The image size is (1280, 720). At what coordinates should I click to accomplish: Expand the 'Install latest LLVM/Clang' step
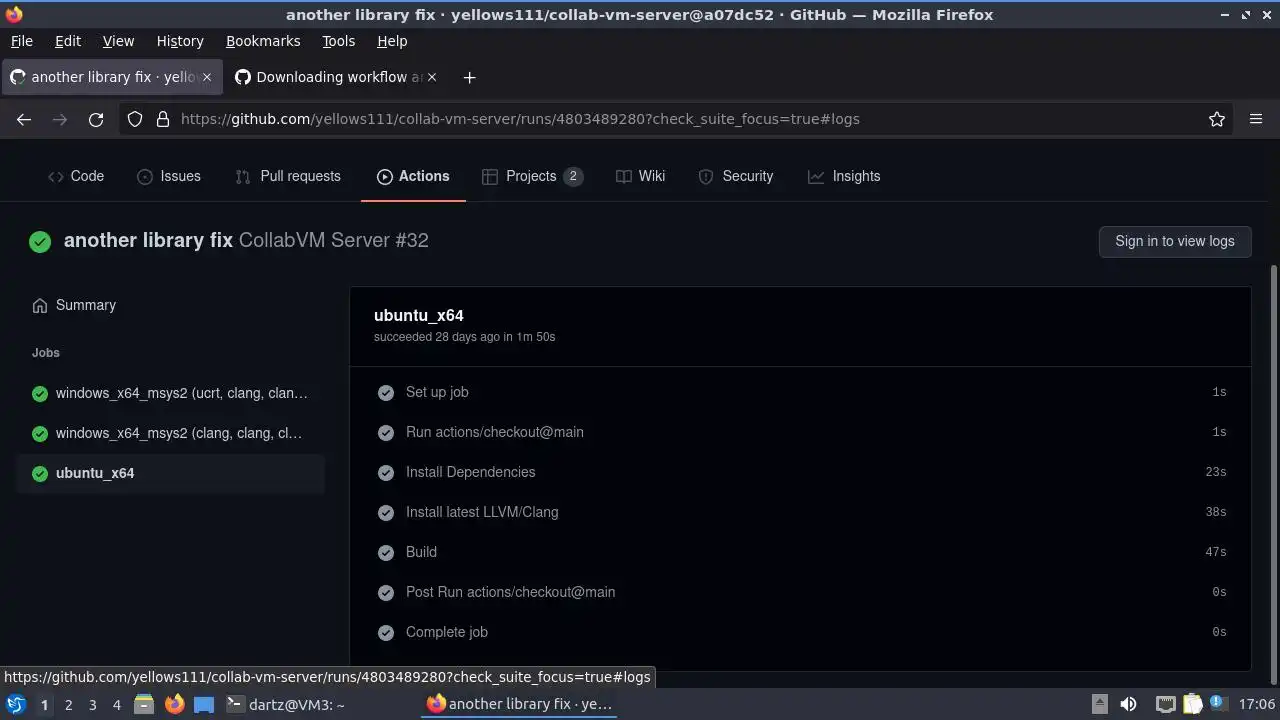pos(800,512)
